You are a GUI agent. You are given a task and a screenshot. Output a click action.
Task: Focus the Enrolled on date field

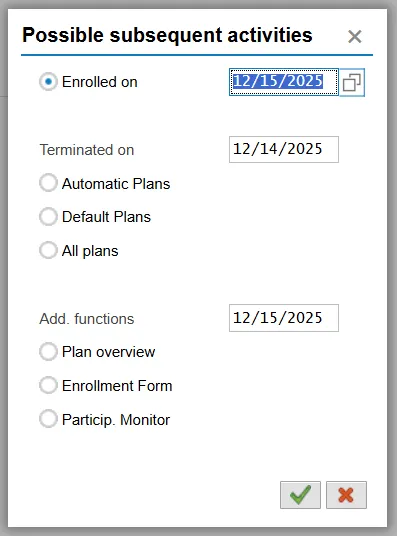pos(283,82)
